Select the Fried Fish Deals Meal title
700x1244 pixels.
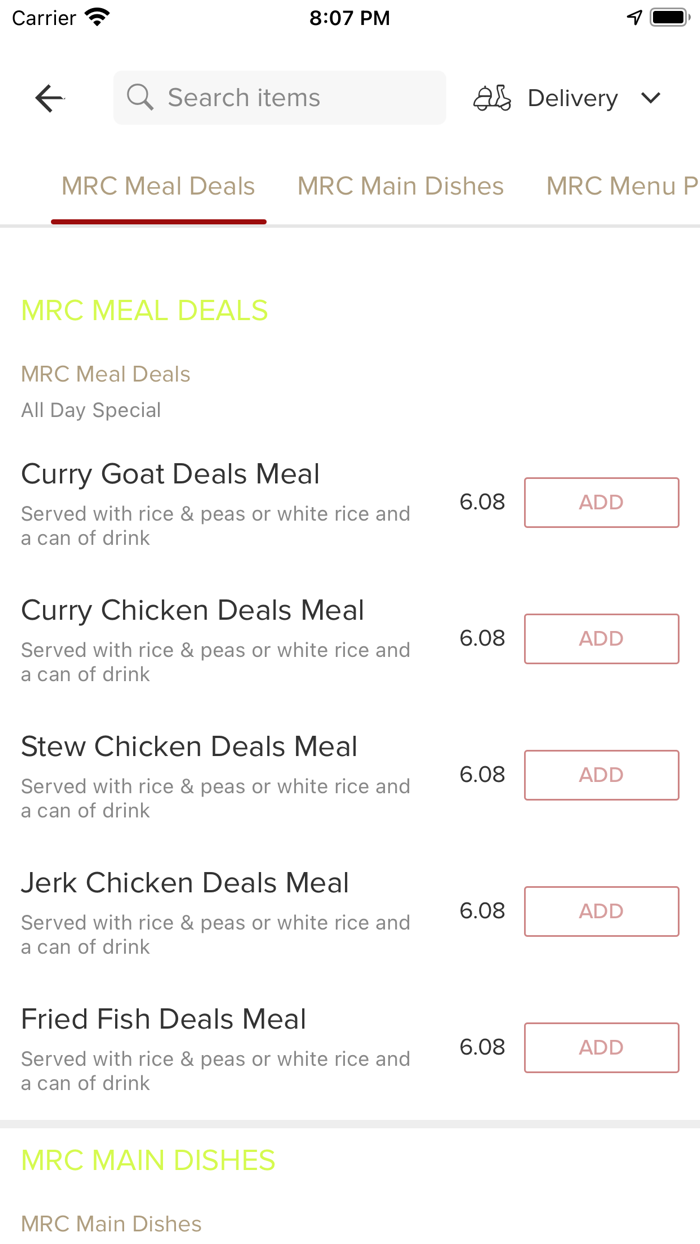click(163, 1018)
